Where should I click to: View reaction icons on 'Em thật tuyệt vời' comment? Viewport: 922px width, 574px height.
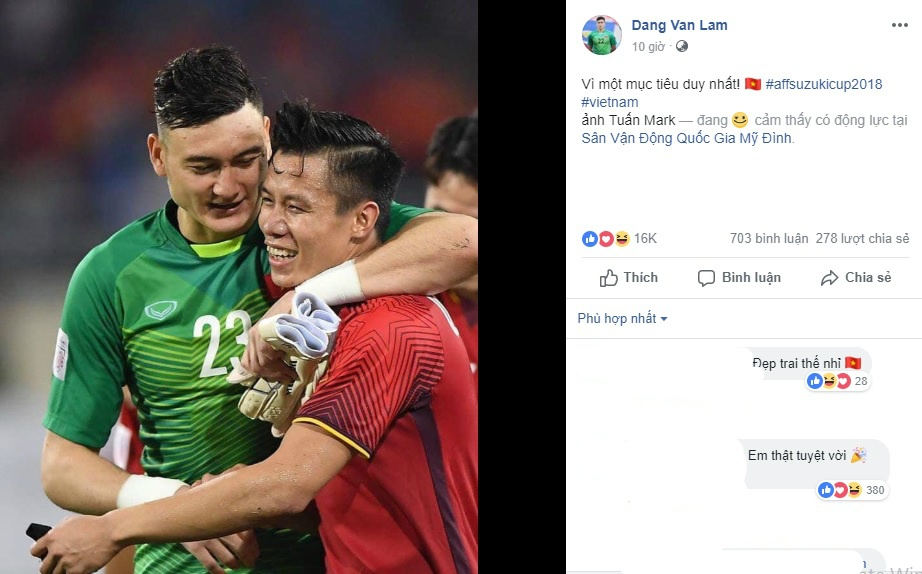840,489
